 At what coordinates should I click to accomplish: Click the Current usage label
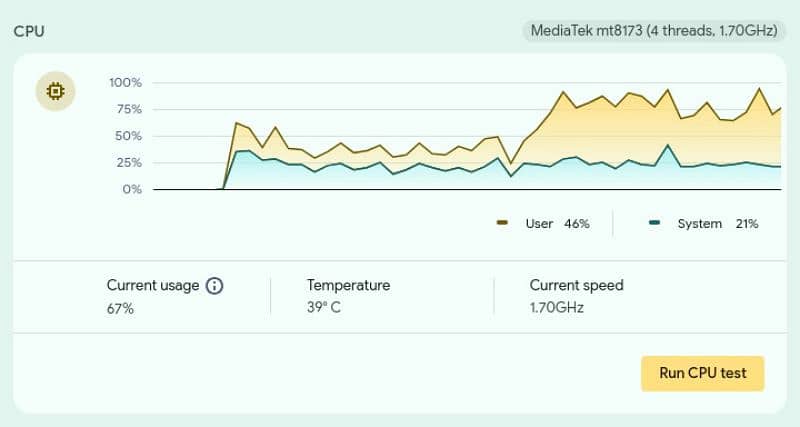tap(153, 286)
